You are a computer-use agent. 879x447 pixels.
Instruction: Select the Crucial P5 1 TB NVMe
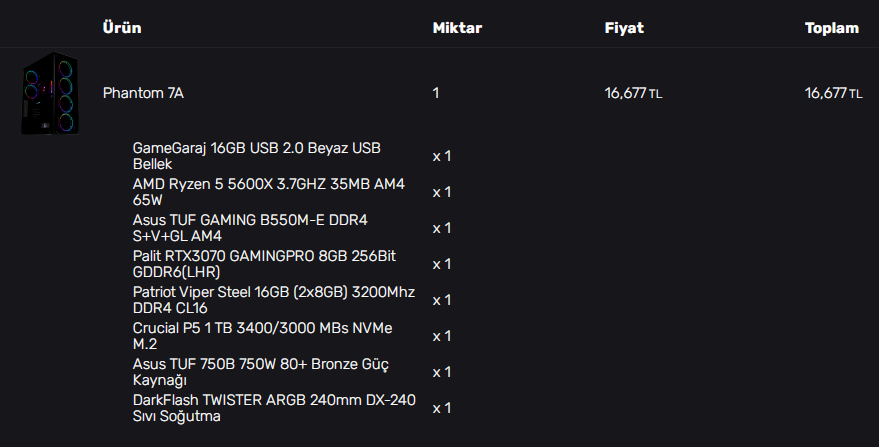coord(262,336)
